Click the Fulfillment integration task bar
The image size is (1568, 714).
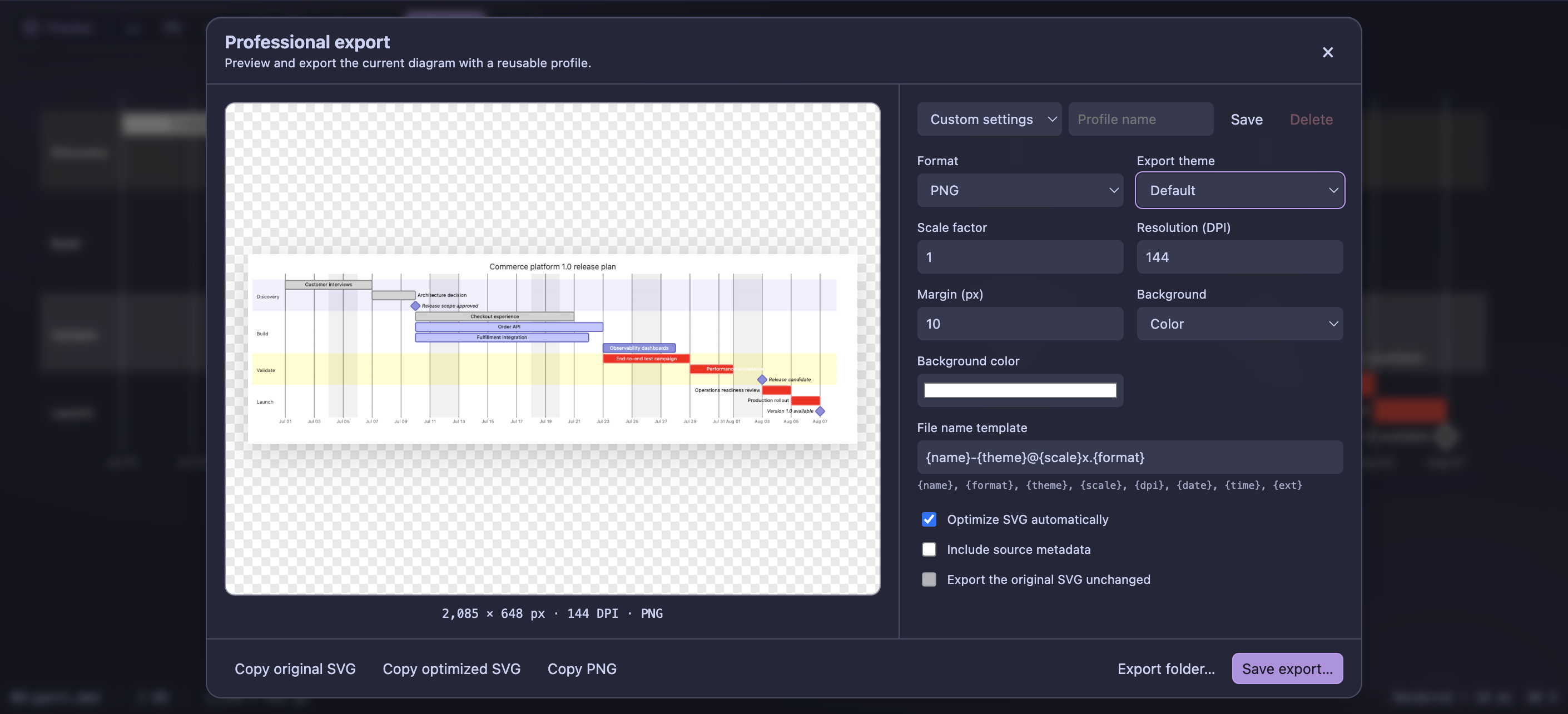point(502,338)
